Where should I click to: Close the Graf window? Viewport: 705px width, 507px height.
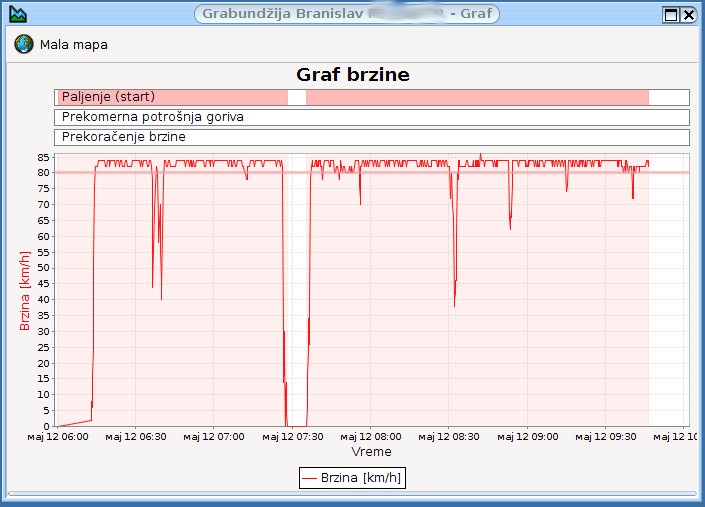pos(688,15)
